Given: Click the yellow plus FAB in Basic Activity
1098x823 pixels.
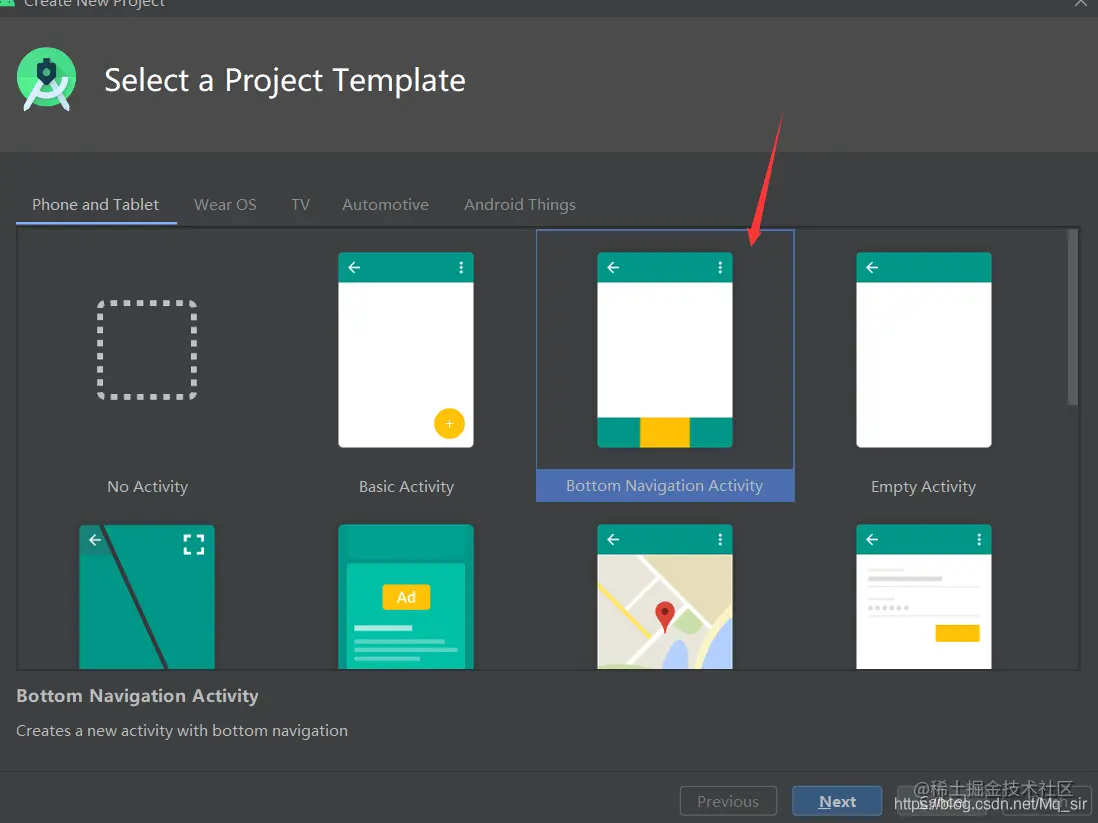Looking at the screenshot, I should coord(450,424).
